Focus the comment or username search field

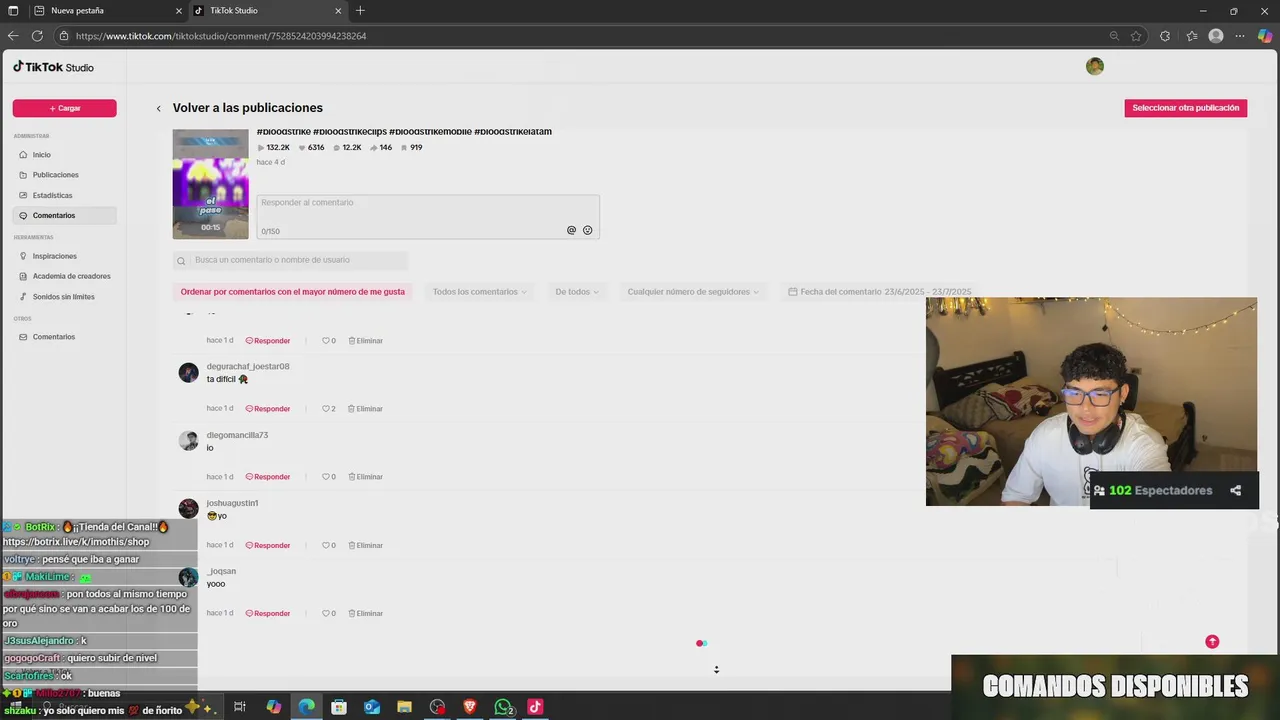[290, 260]
